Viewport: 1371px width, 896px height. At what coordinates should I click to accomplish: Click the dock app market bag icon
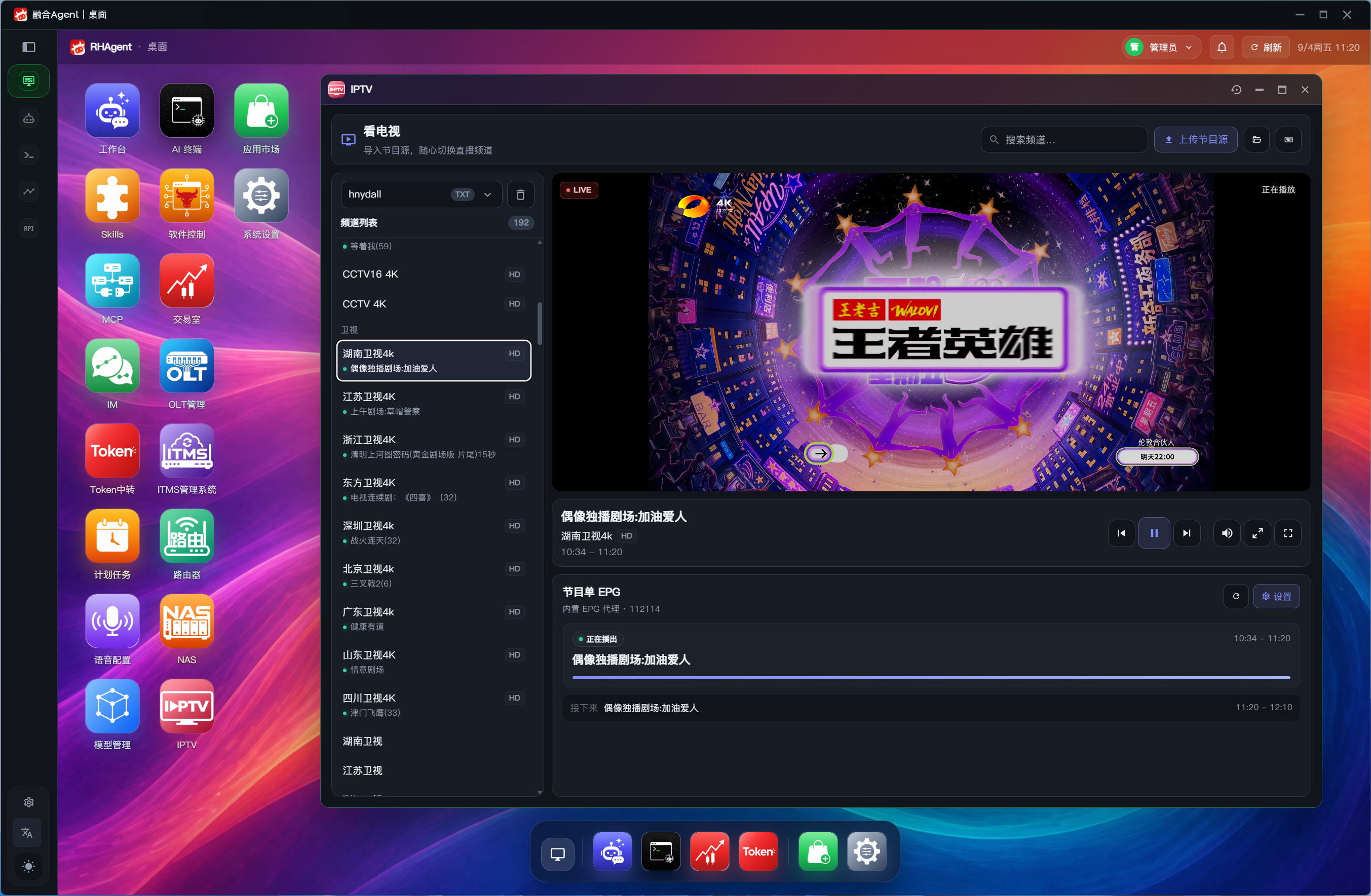click(818, 851)
